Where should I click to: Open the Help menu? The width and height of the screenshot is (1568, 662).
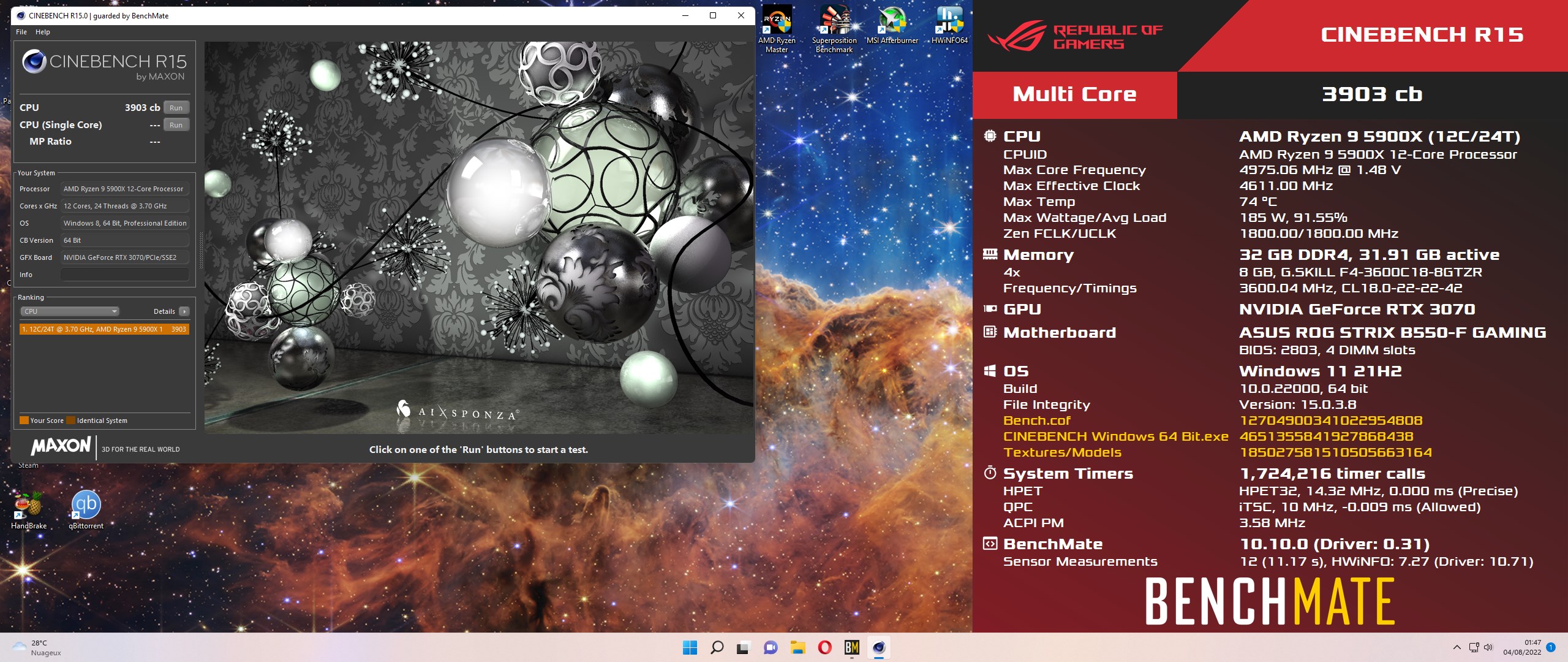click(x=43, y=32)
